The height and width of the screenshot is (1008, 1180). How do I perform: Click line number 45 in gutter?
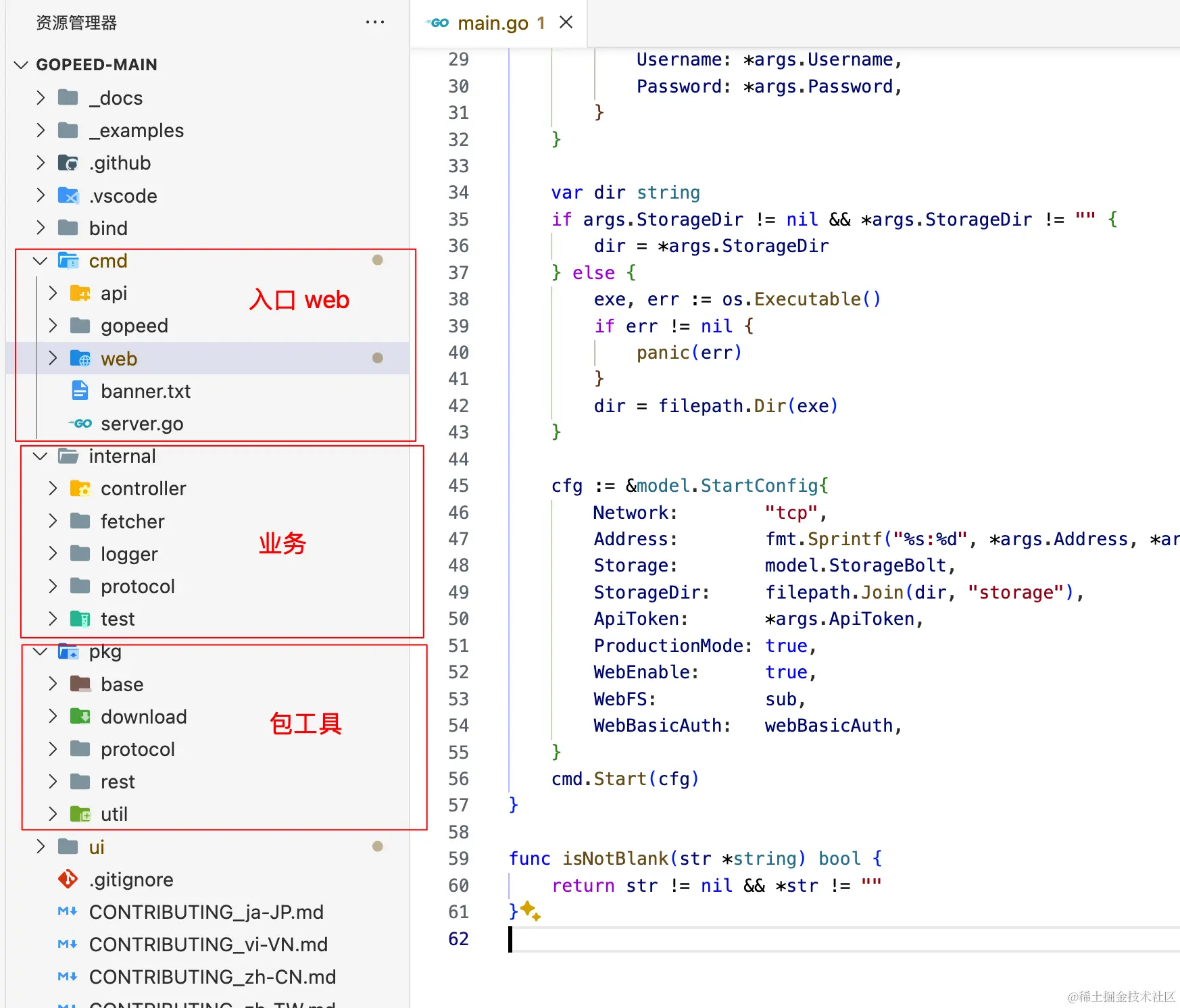pyautogui.click(x=458, y=486)
